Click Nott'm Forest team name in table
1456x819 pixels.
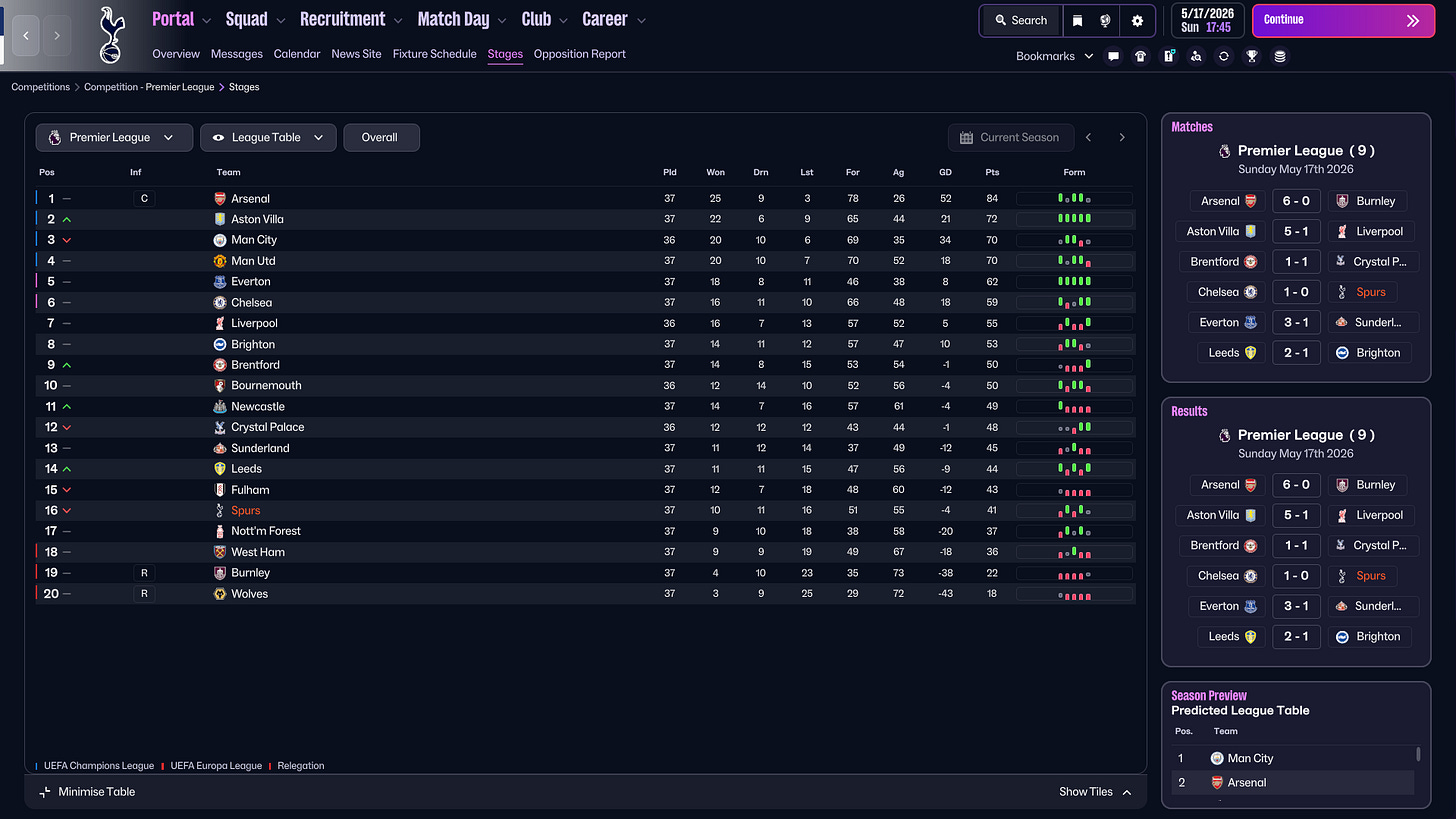point(266,531)
